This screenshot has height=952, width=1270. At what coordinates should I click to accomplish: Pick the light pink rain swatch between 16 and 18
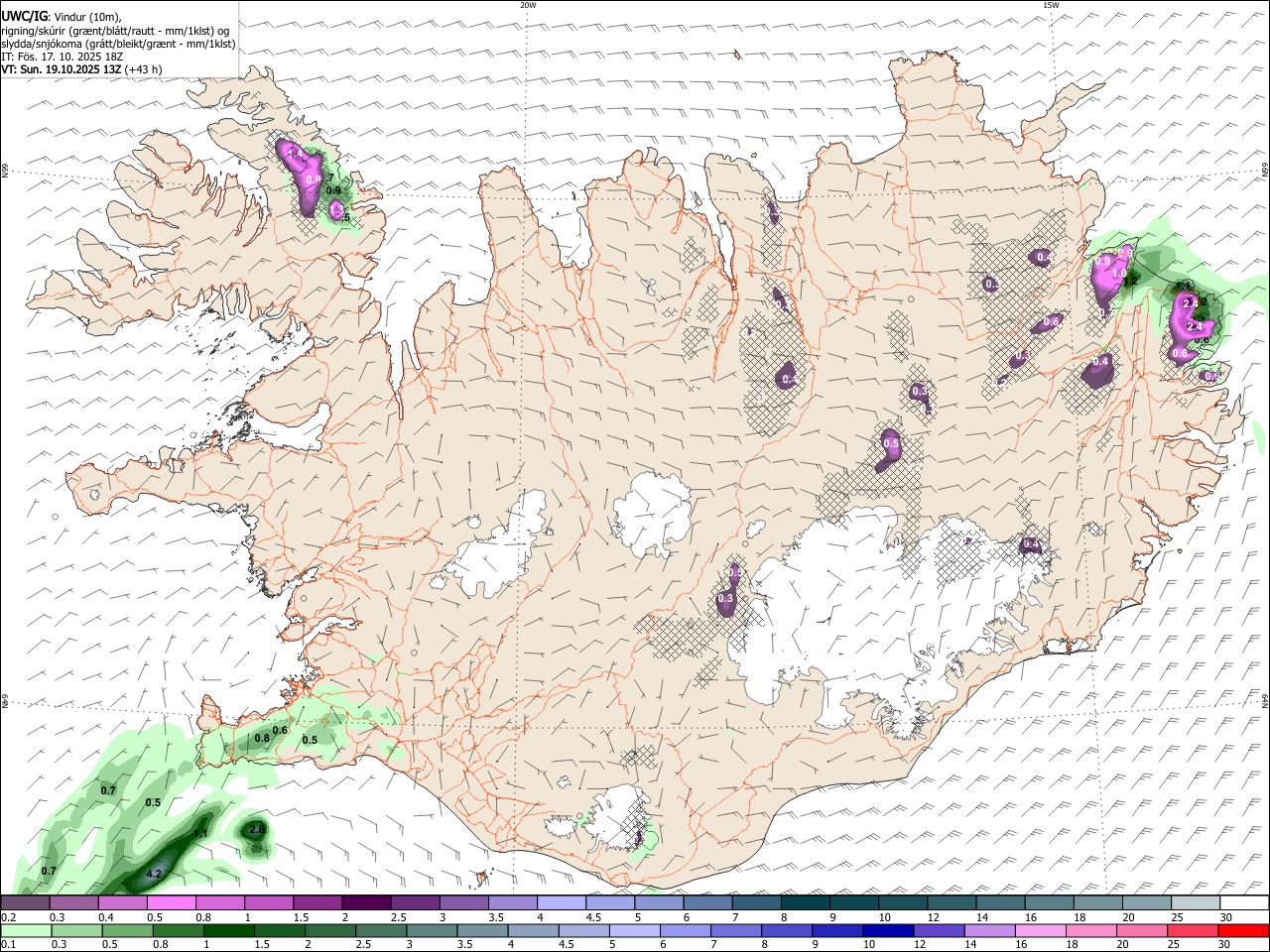click(1041, 931)
